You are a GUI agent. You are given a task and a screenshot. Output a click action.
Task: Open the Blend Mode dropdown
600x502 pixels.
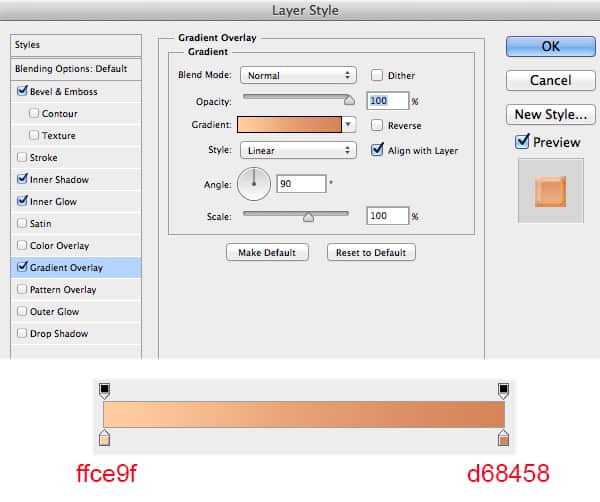click(298, 75)
